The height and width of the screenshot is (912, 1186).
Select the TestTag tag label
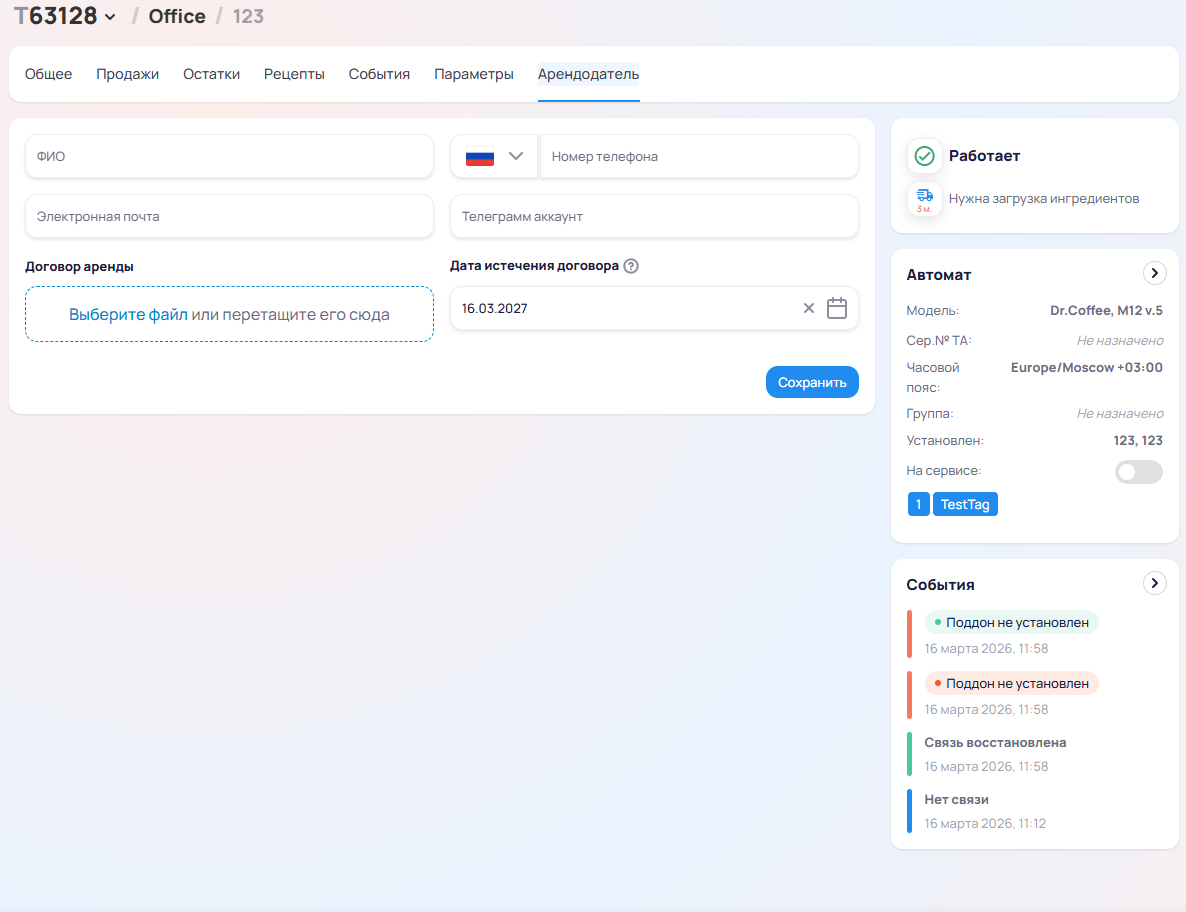coord(965,504)
